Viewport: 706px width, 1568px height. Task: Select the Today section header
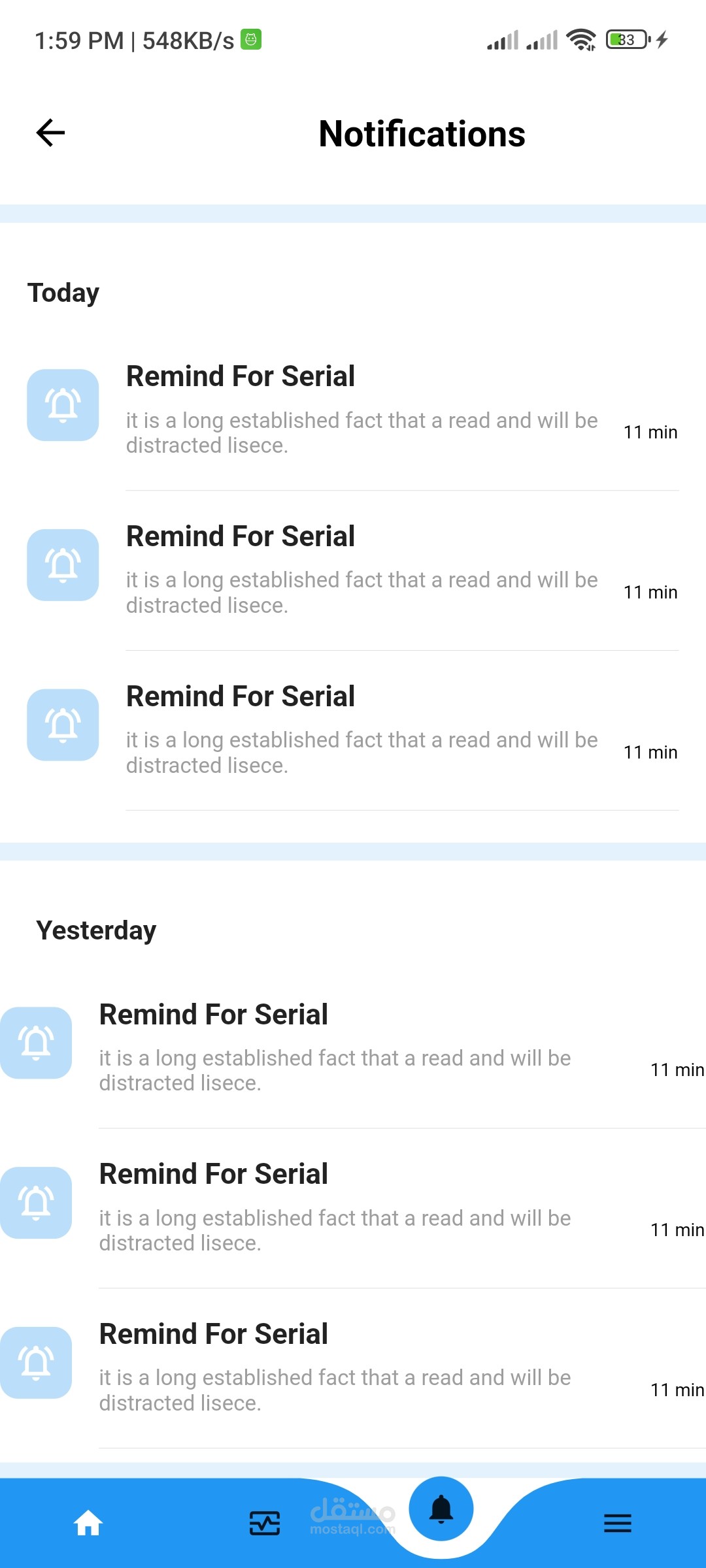(x=63, y=293)
